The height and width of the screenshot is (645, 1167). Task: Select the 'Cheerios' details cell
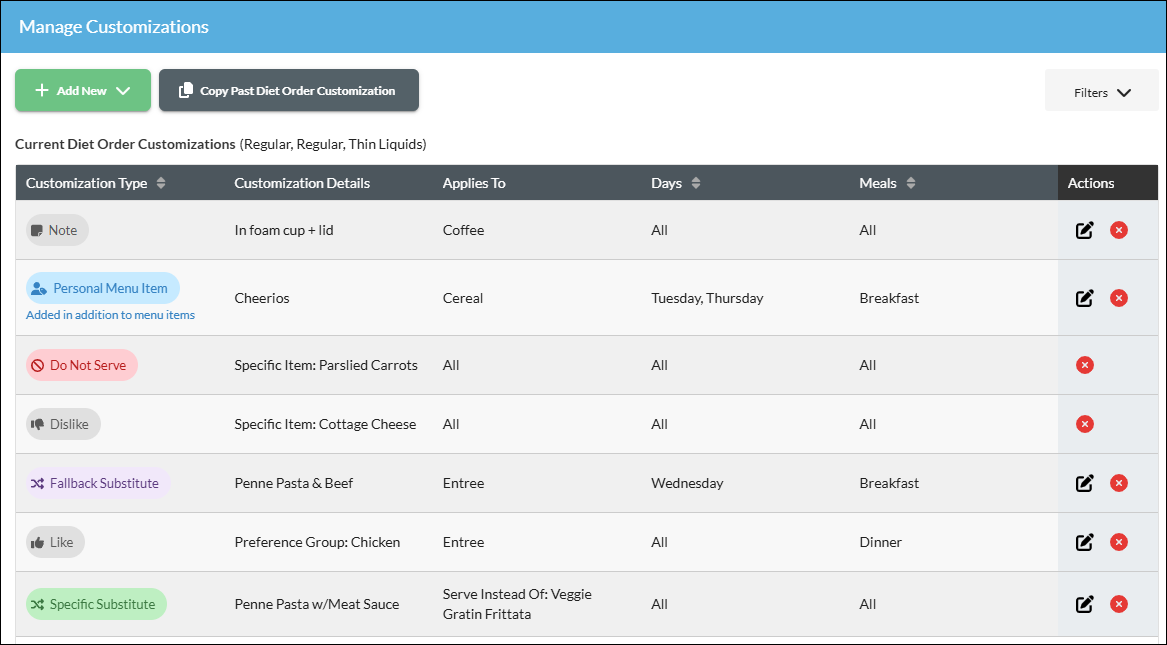(x=262, y=298)
